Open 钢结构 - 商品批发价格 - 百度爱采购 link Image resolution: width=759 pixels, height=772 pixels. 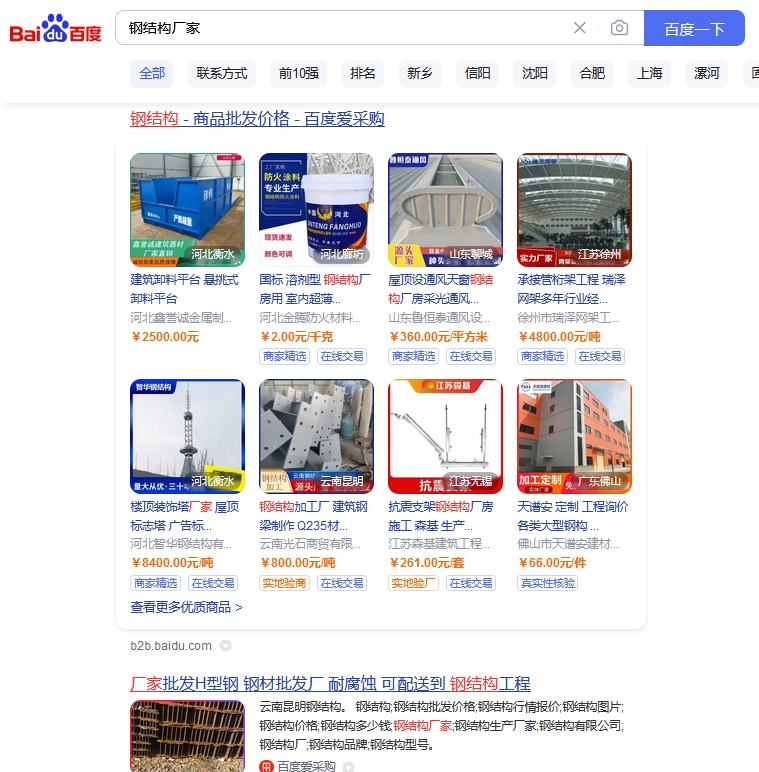tap(257, 119)
